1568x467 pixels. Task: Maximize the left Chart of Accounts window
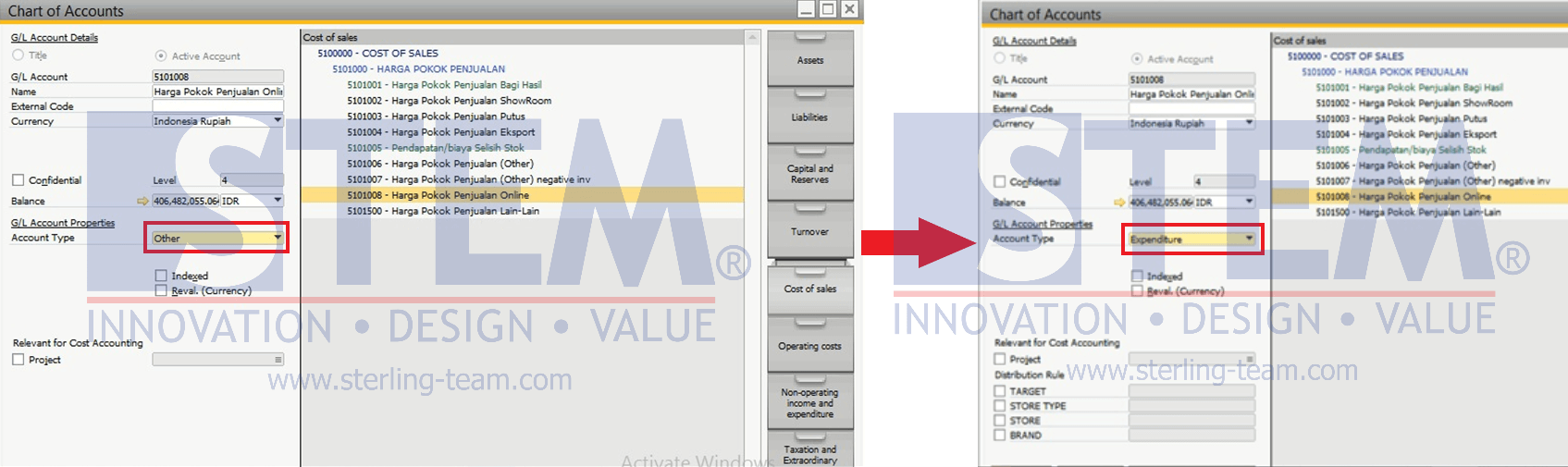(827, 9)
